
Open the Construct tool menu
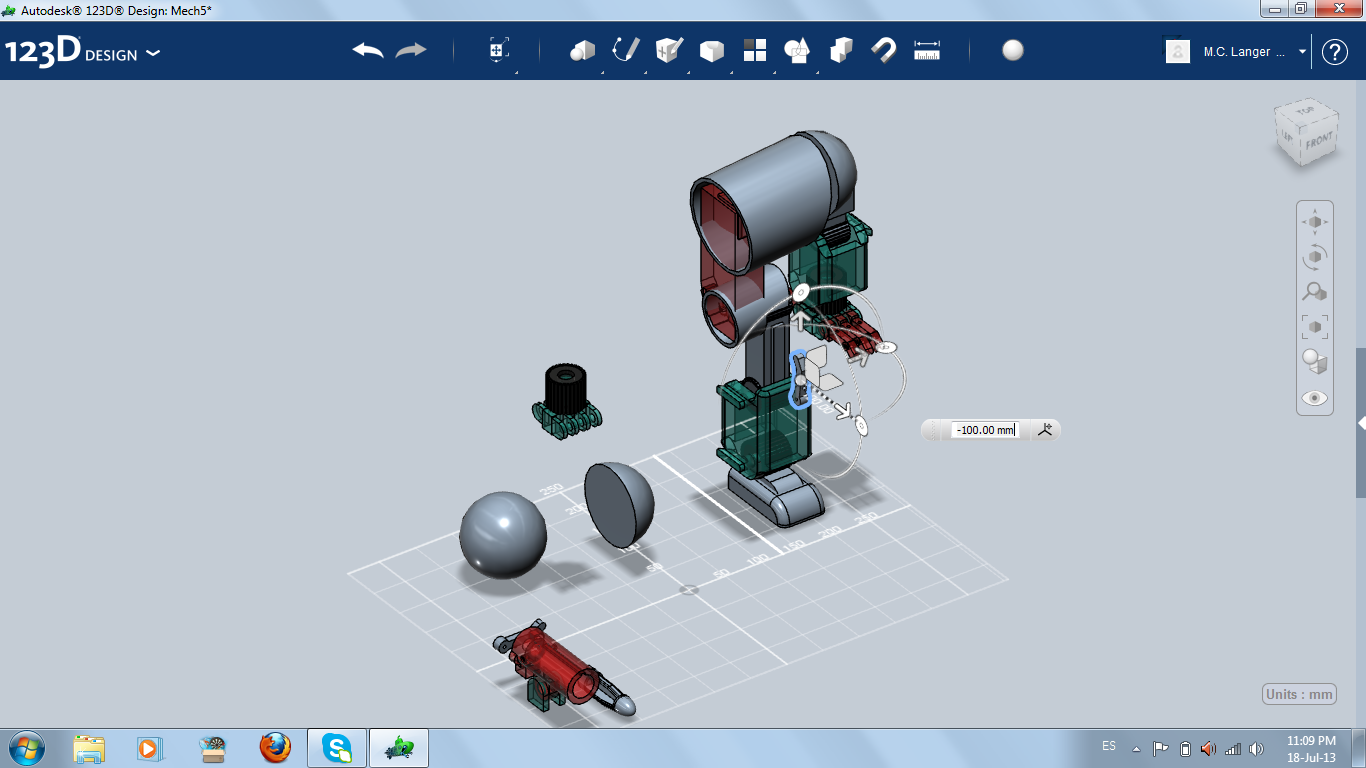[669, 50]
